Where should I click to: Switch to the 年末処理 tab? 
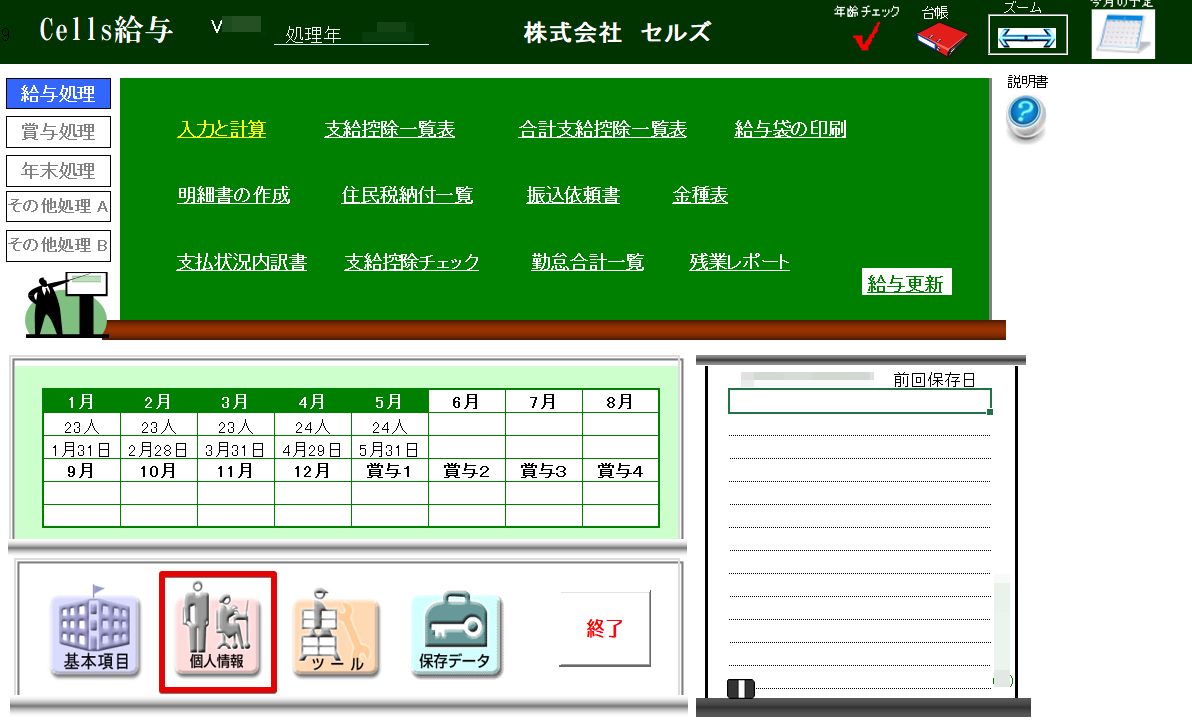coord(58,170)
